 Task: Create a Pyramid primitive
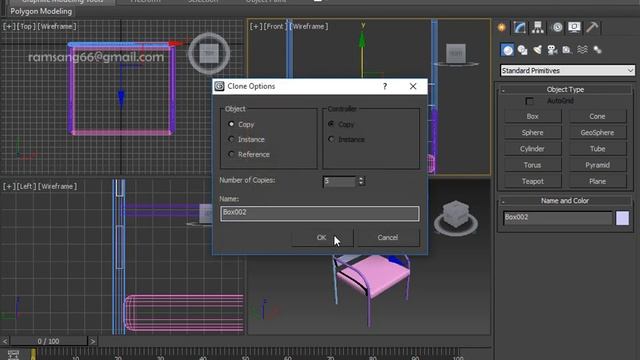[x=597, y=165]
